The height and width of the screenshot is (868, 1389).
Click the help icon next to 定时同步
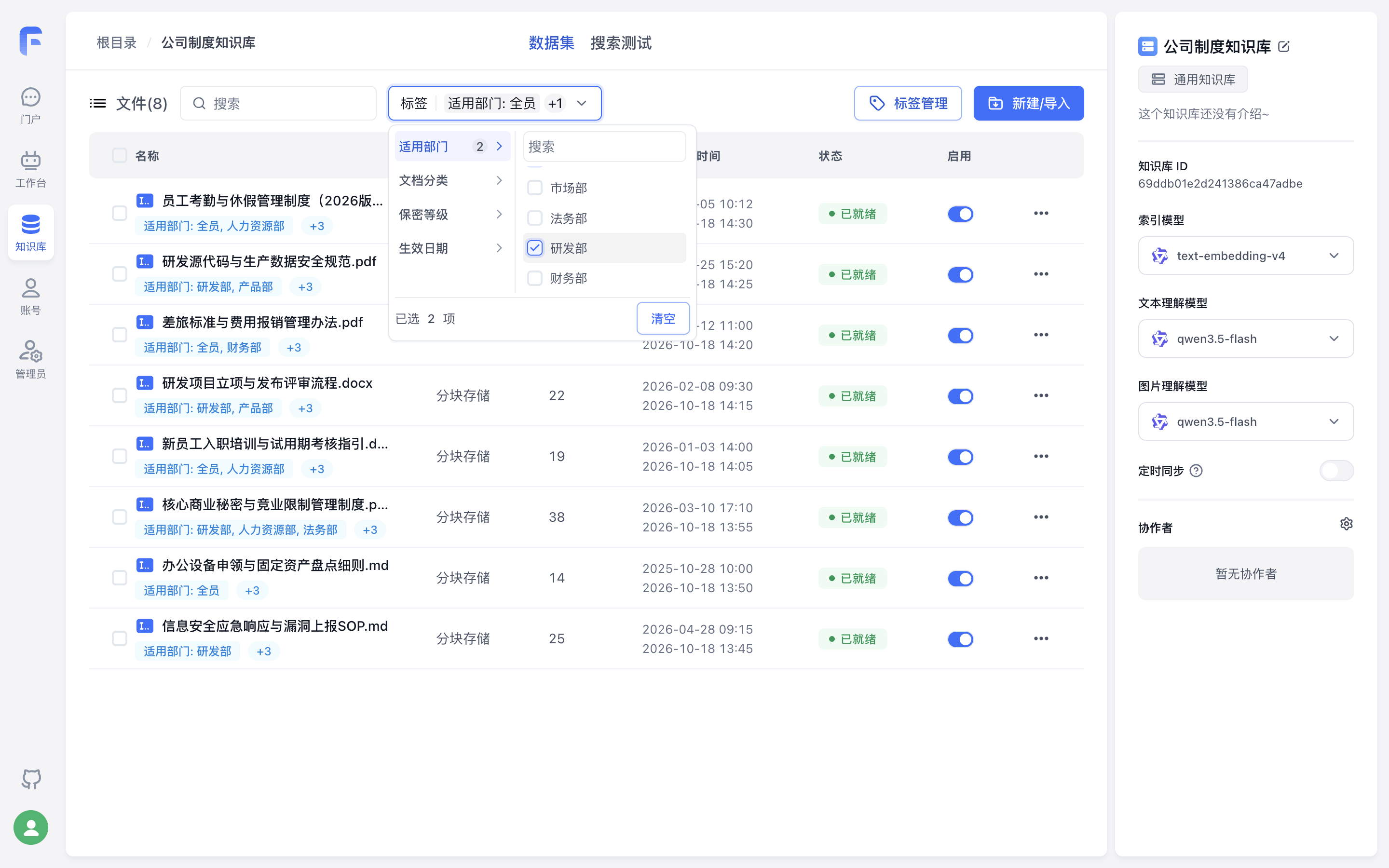point(1196,471)
